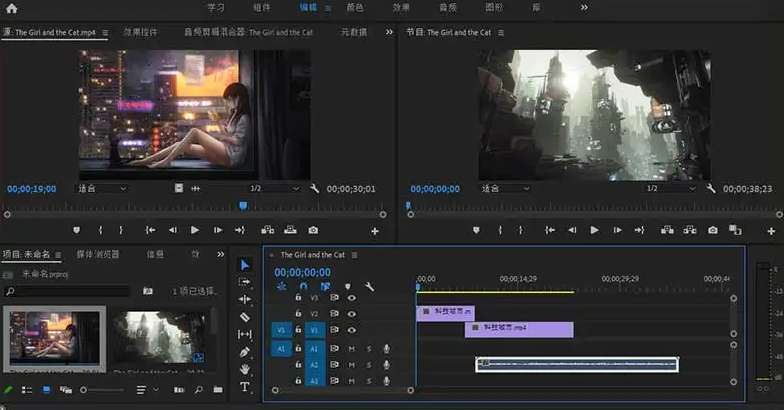This screenshot has width=784, height=410.
Task: Add marker in Source monitor
Action: 76,230
